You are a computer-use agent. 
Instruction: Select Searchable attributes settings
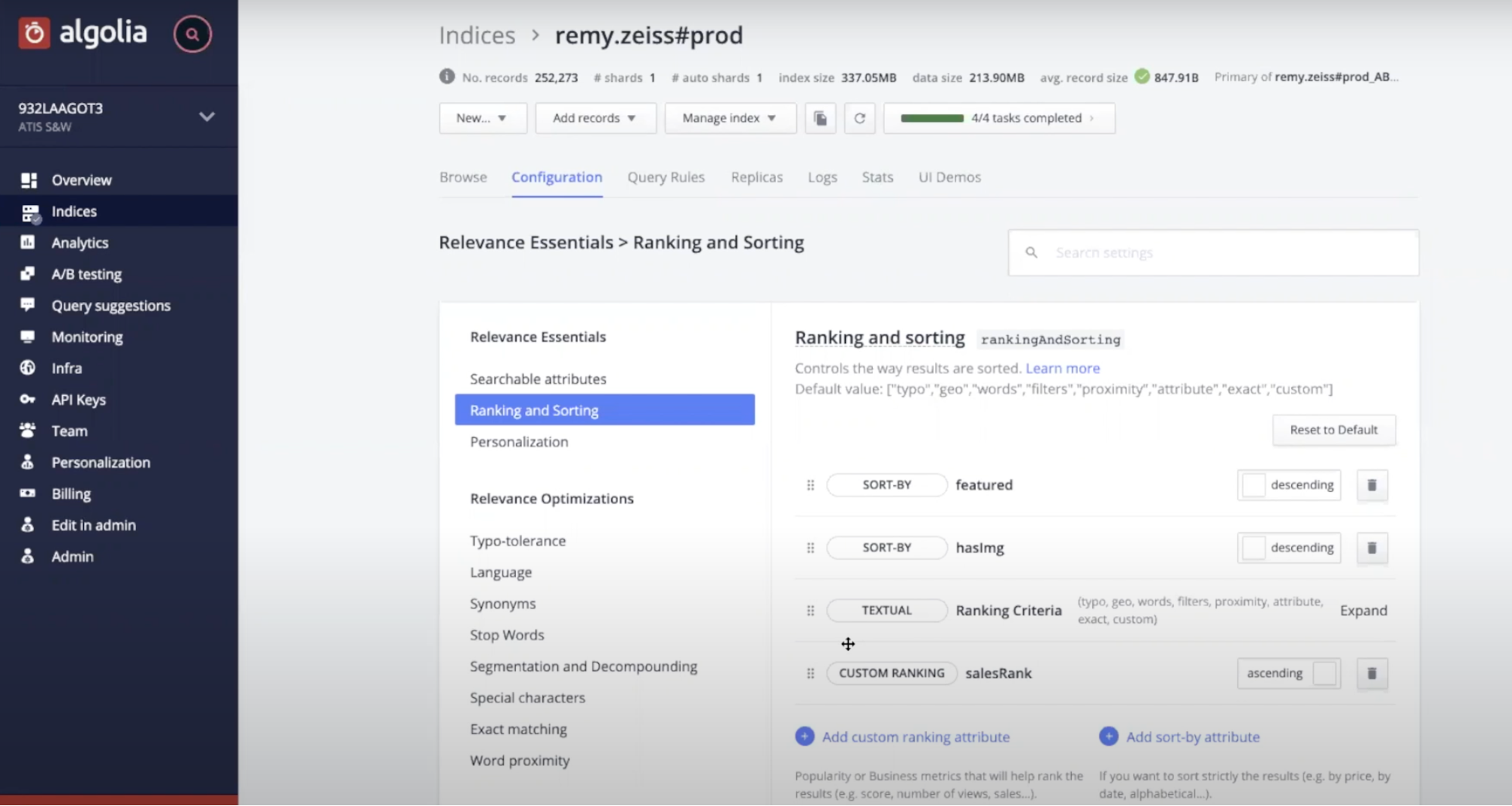pyautogui.click(x=538, y=379)
